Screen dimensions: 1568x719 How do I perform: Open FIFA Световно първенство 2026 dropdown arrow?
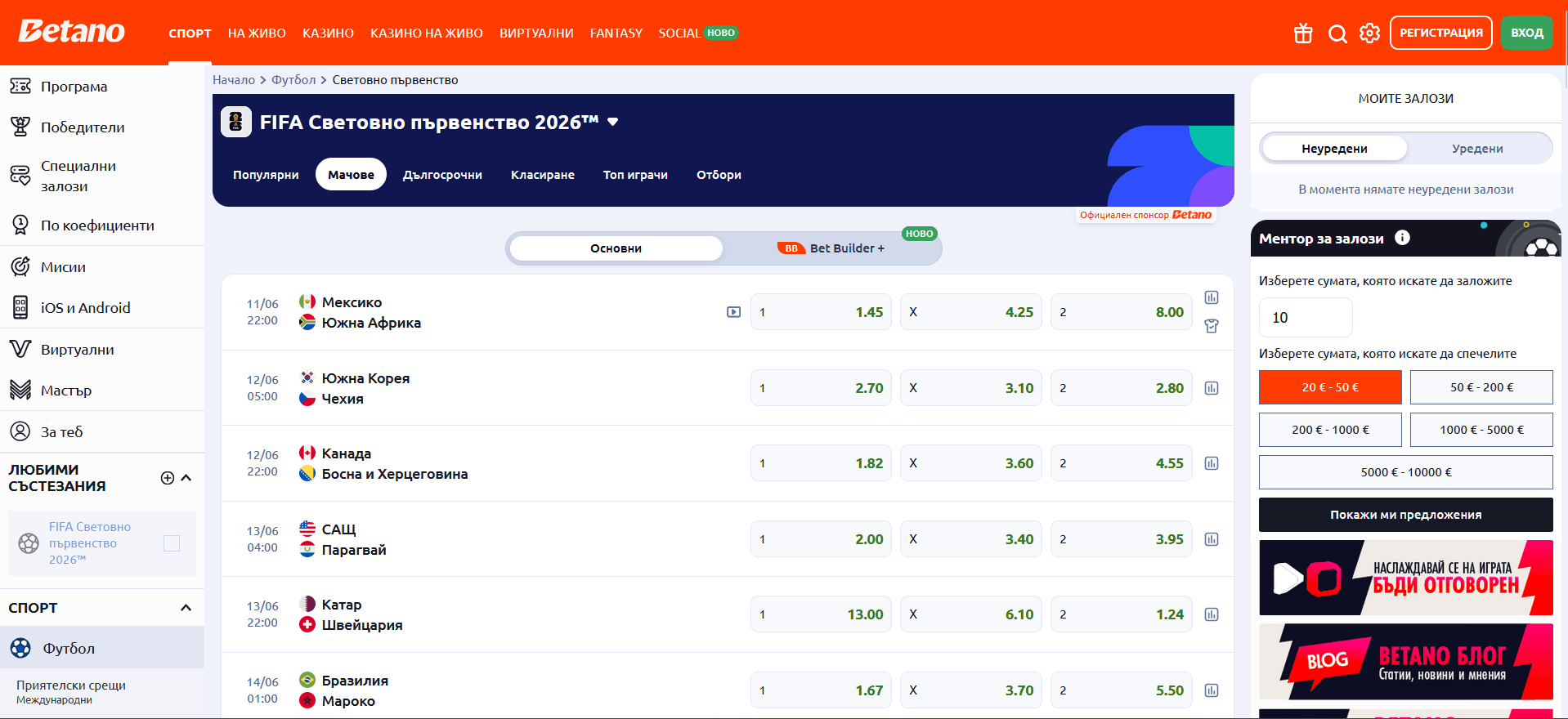612,122
